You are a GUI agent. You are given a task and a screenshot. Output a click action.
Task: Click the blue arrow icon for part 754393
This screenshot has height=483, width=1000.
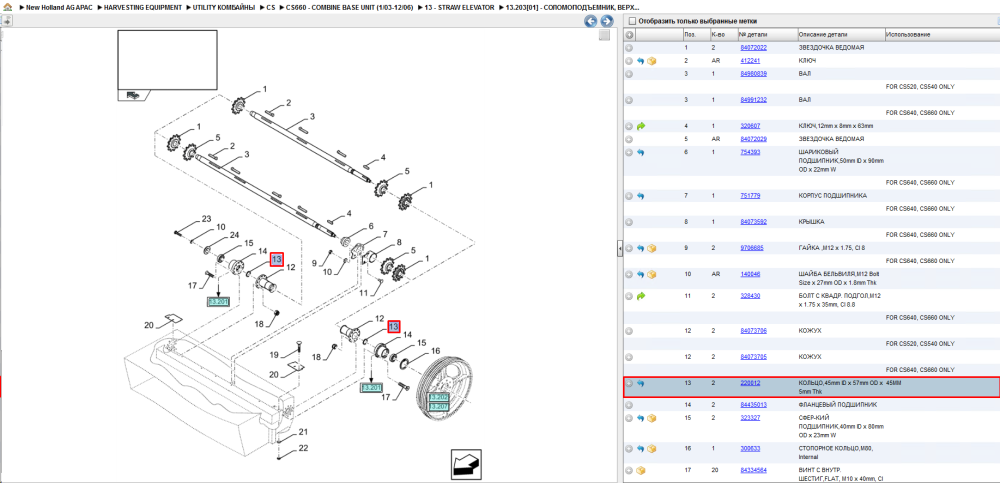[x=640, y=152]
